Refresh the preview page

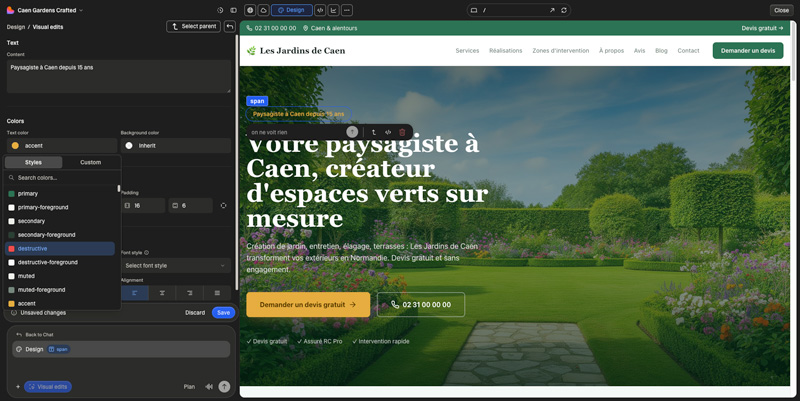point(564,10)
